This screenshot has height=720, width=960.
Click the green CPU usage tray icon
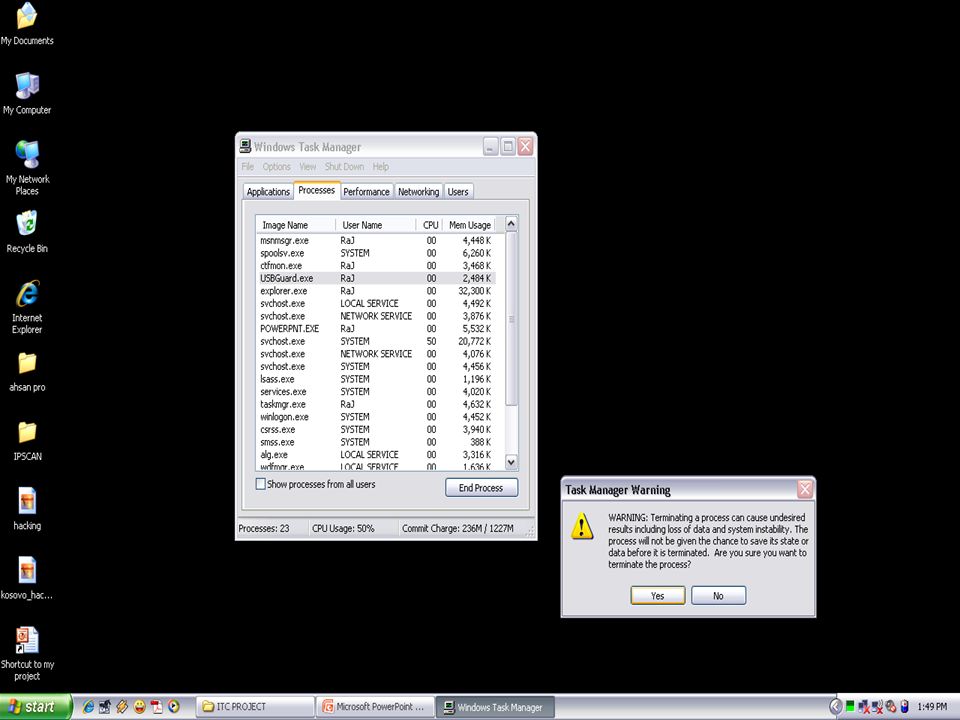[x=850, y=707]
